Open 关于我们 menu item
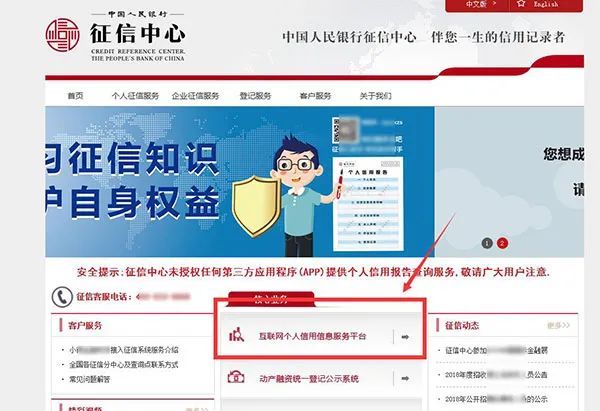 point(375,96)
